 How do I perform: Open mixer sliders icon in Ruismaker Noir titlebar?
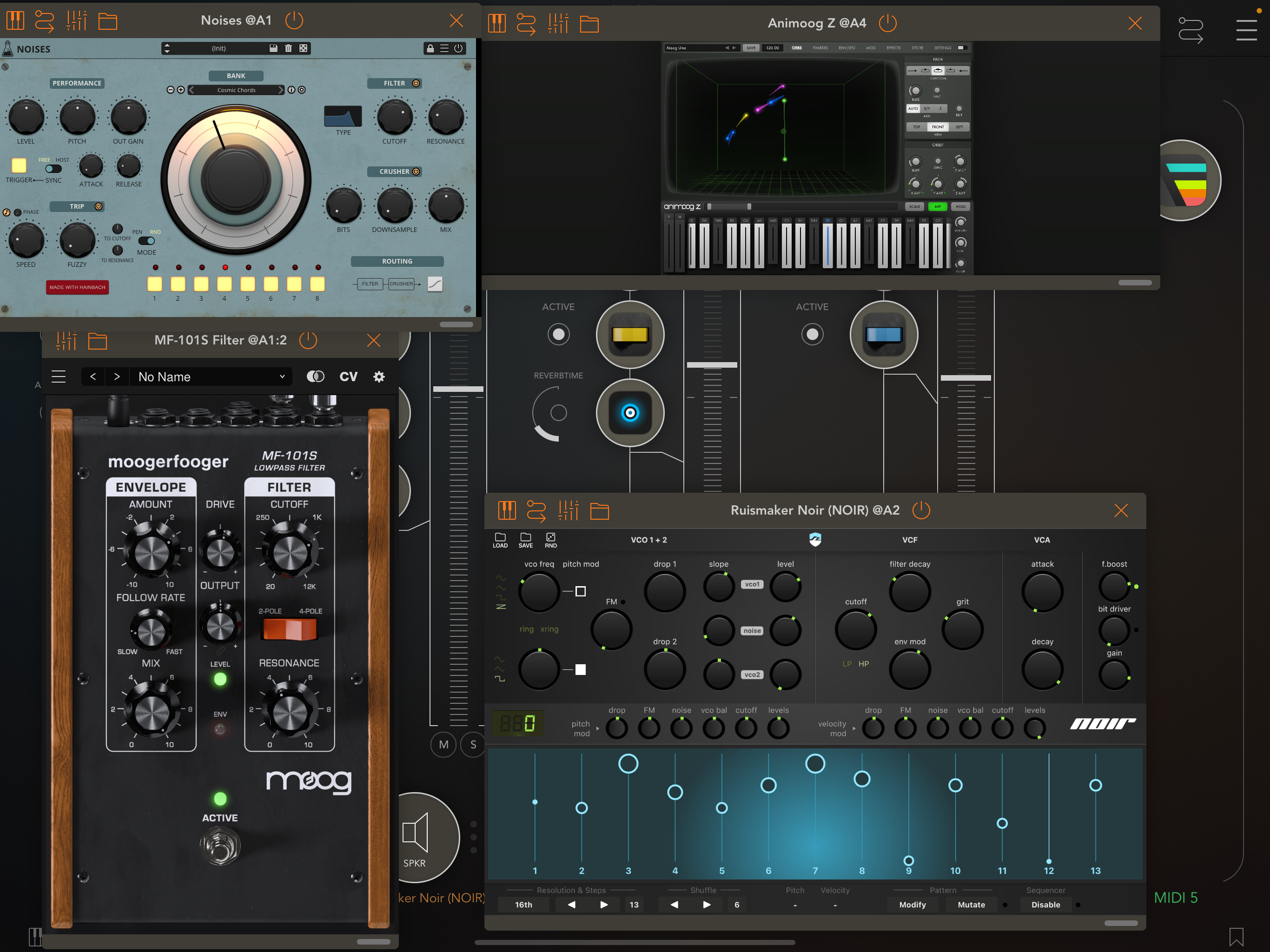[568, 510]
